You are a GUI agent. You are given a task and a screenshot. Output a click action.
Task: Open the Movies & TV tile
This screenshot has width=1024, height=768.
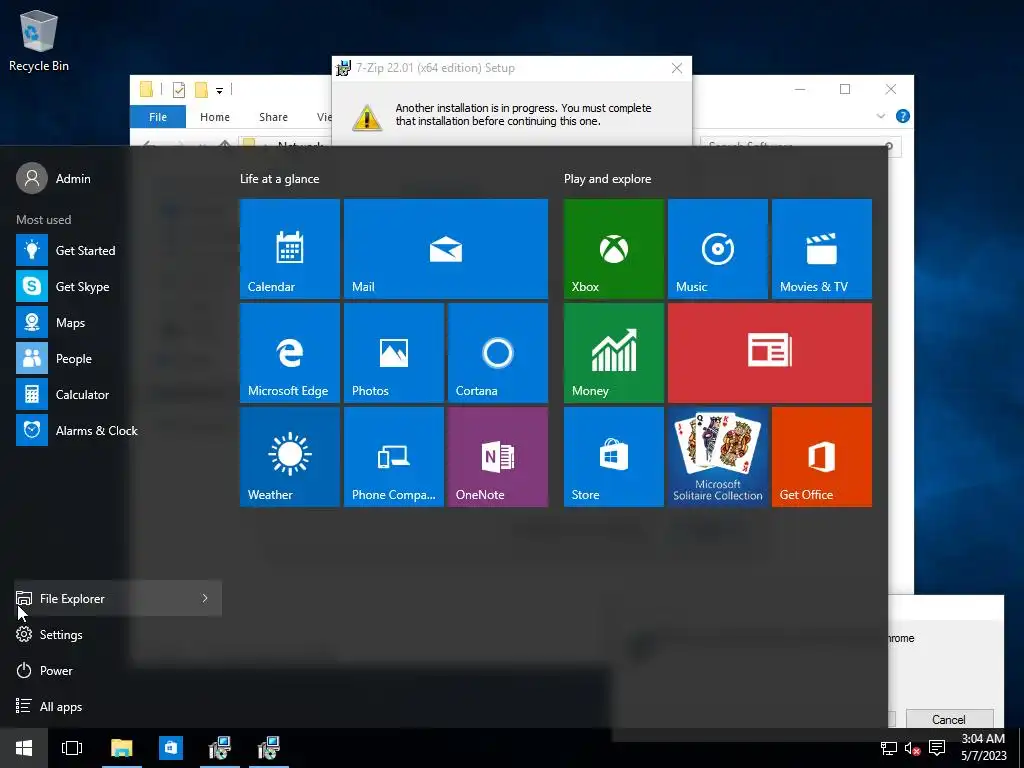click(x=822, y=249)
